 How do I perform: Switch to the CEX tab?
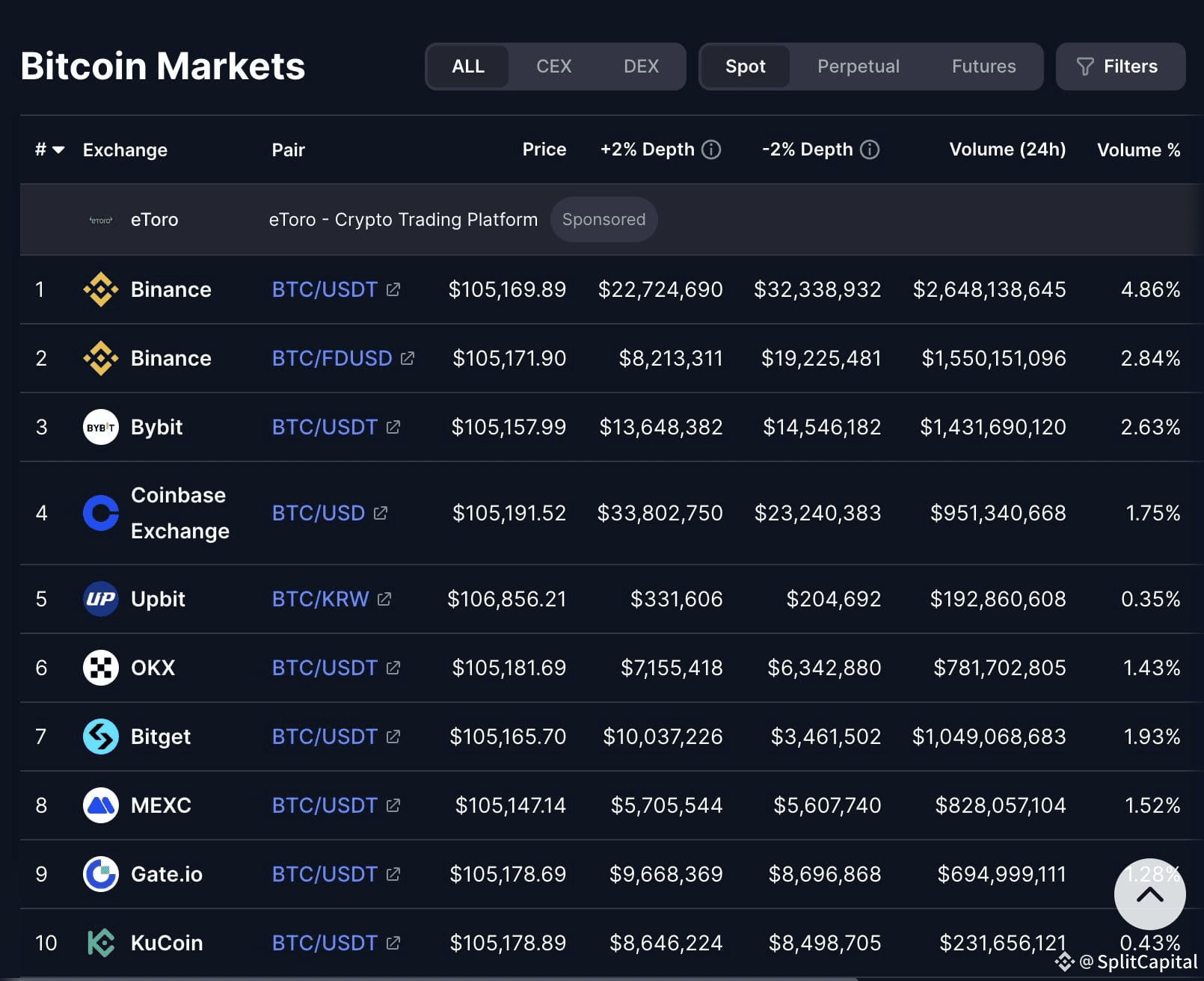553,67
